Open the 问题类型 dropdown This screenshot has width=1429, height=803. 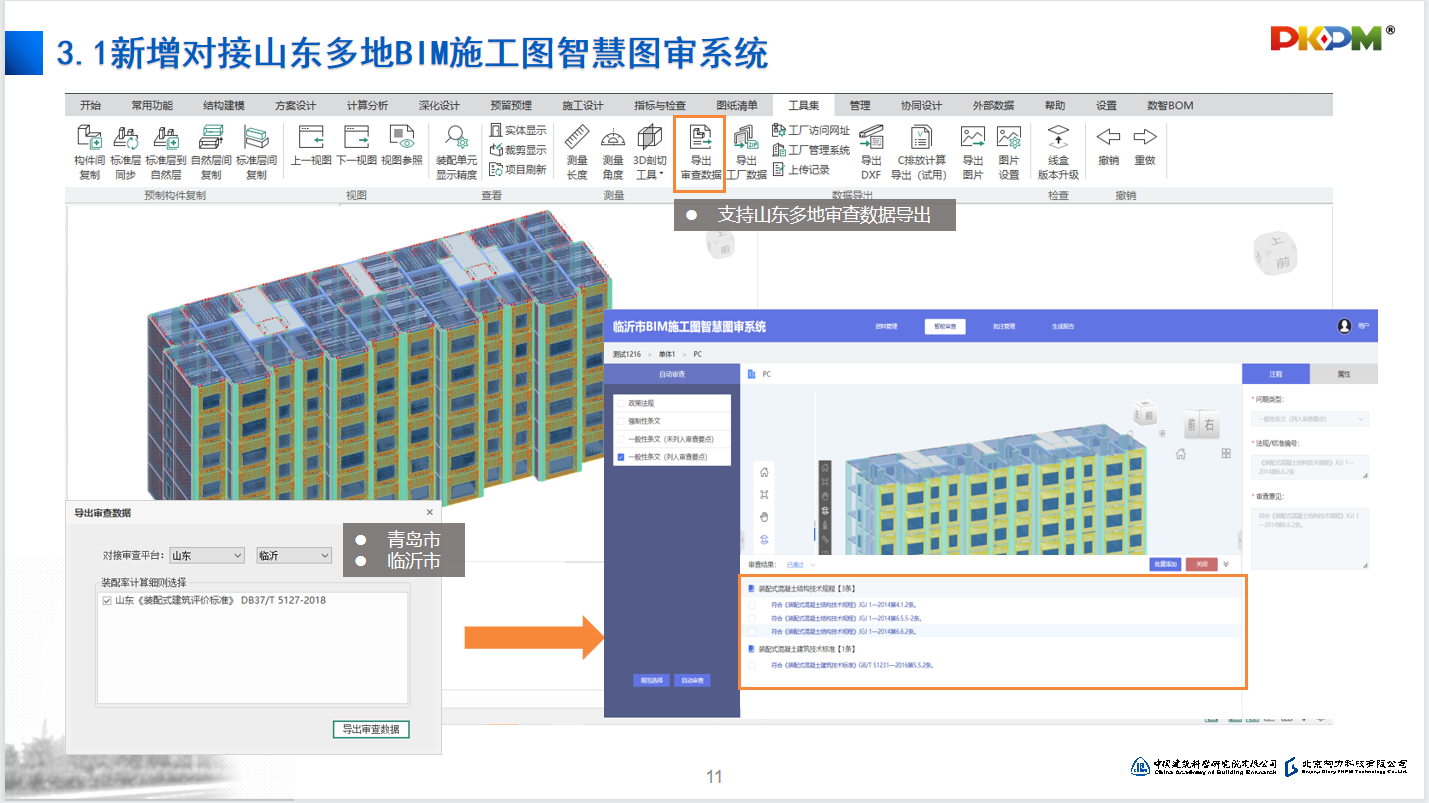click(x=1310, y=419)
